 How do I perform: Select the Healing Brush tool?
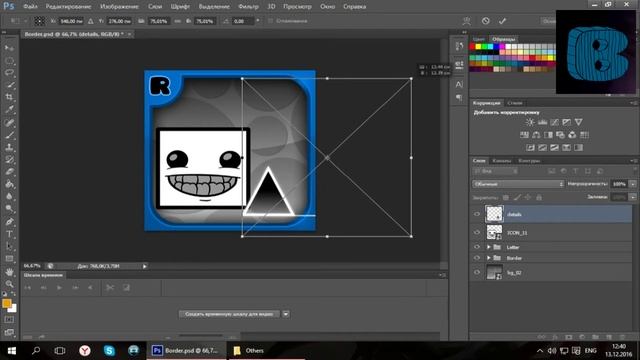[x=9, y=122]
